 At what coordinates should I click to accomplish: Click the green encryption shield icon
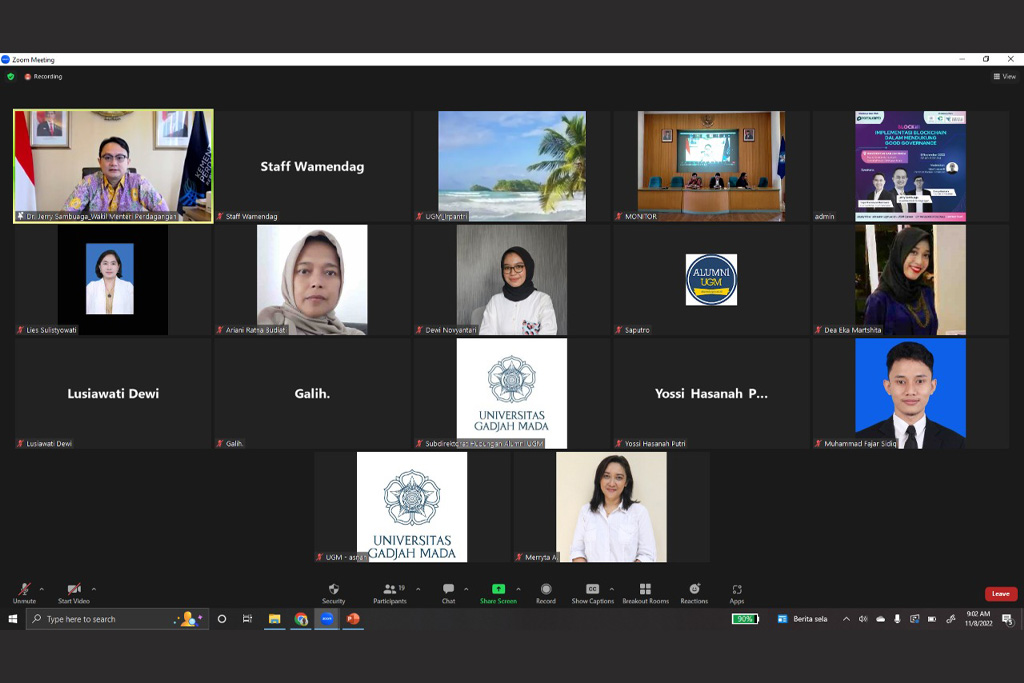click(x=11, y=76)
